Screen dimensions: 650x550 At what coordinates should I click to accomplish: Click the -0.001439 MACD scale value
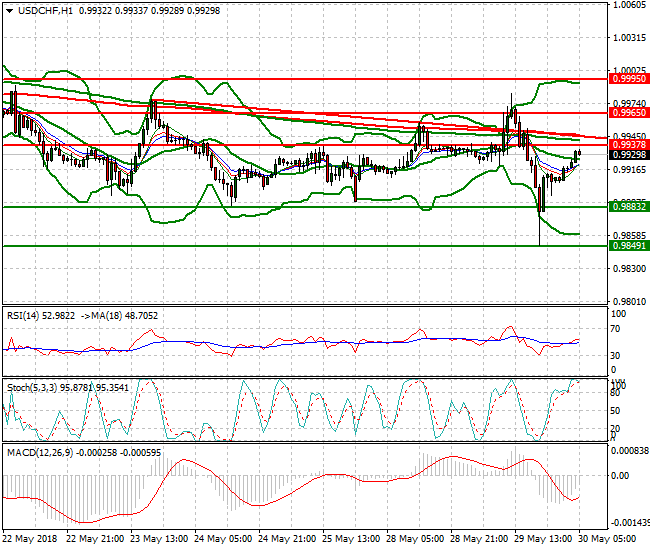pos(630,522)
